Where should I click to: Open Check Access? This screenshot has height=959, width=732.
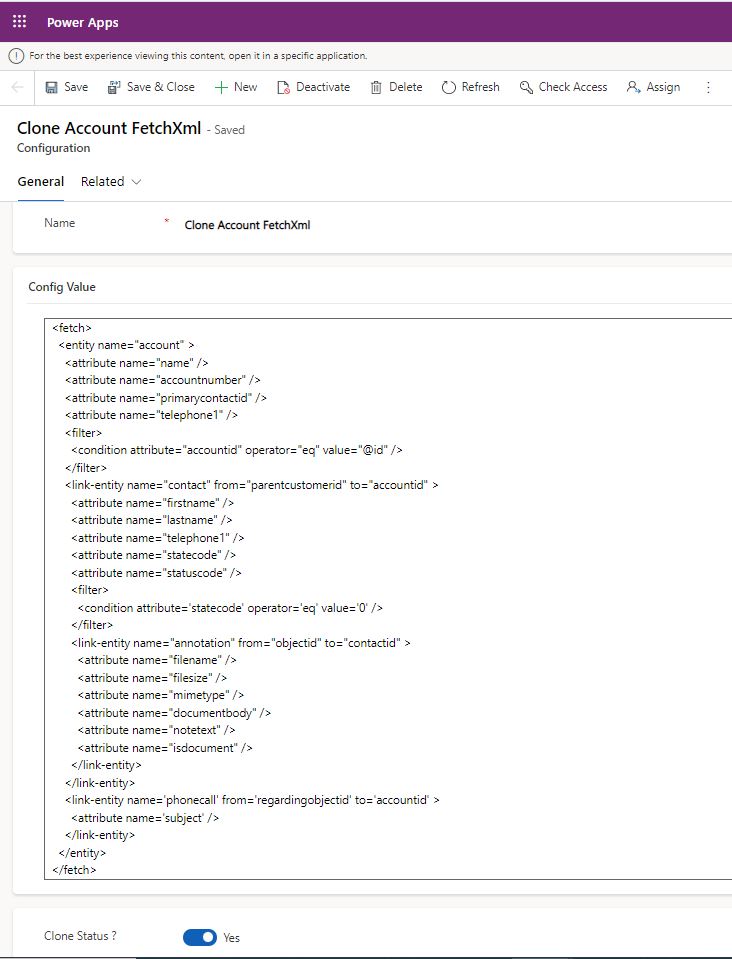point(563,87)
